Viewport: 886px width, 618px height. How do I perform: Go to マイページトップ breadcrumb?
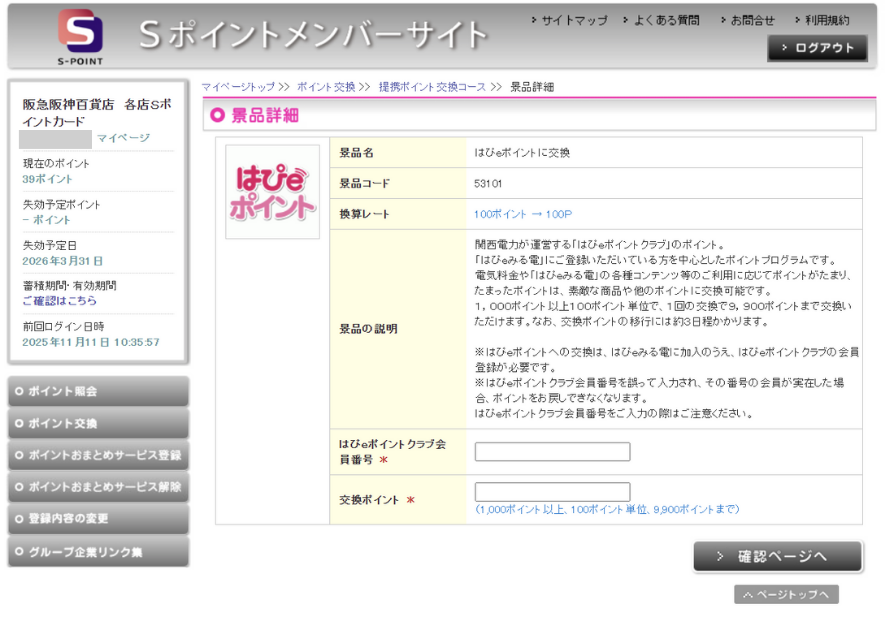point(238,87)
